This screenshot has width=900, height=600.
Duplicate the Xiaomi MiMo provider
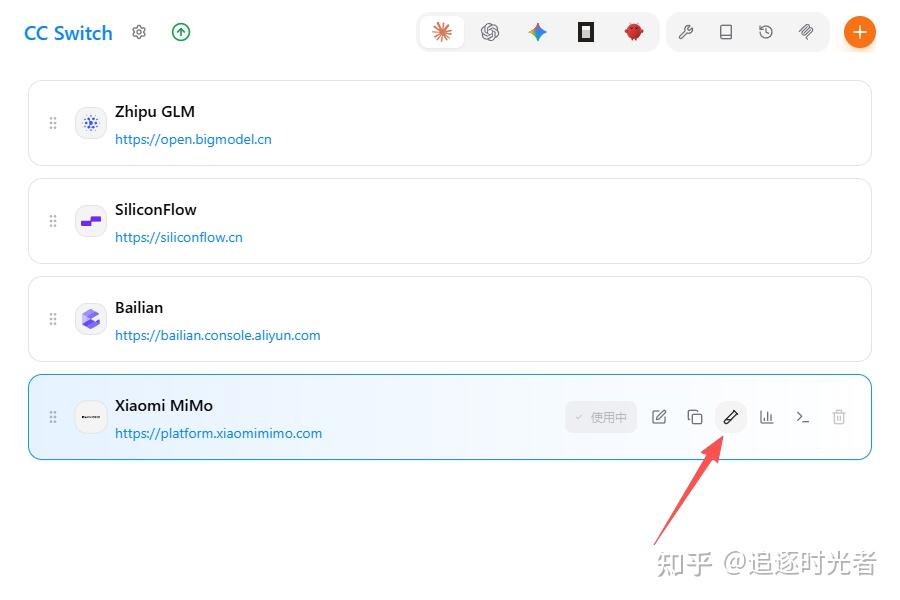(695, 417)
